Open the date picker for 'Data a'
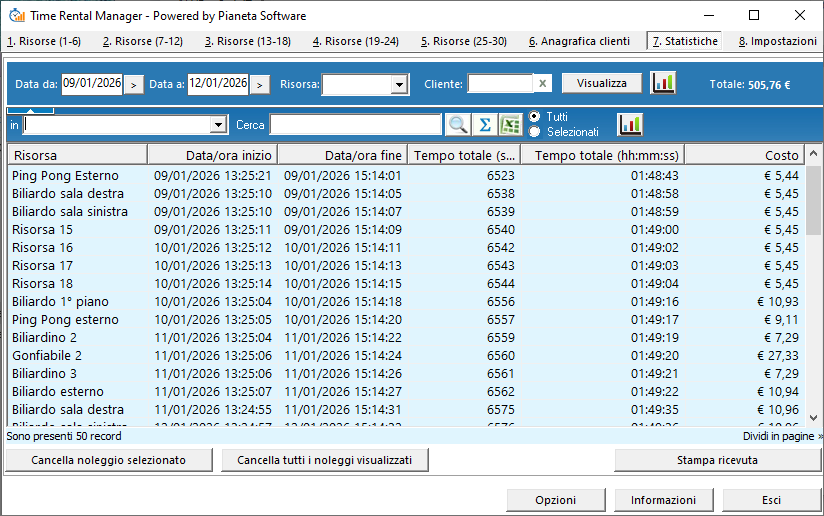The width and height of the screenshot is (824, 516). (x=260, y=84)
